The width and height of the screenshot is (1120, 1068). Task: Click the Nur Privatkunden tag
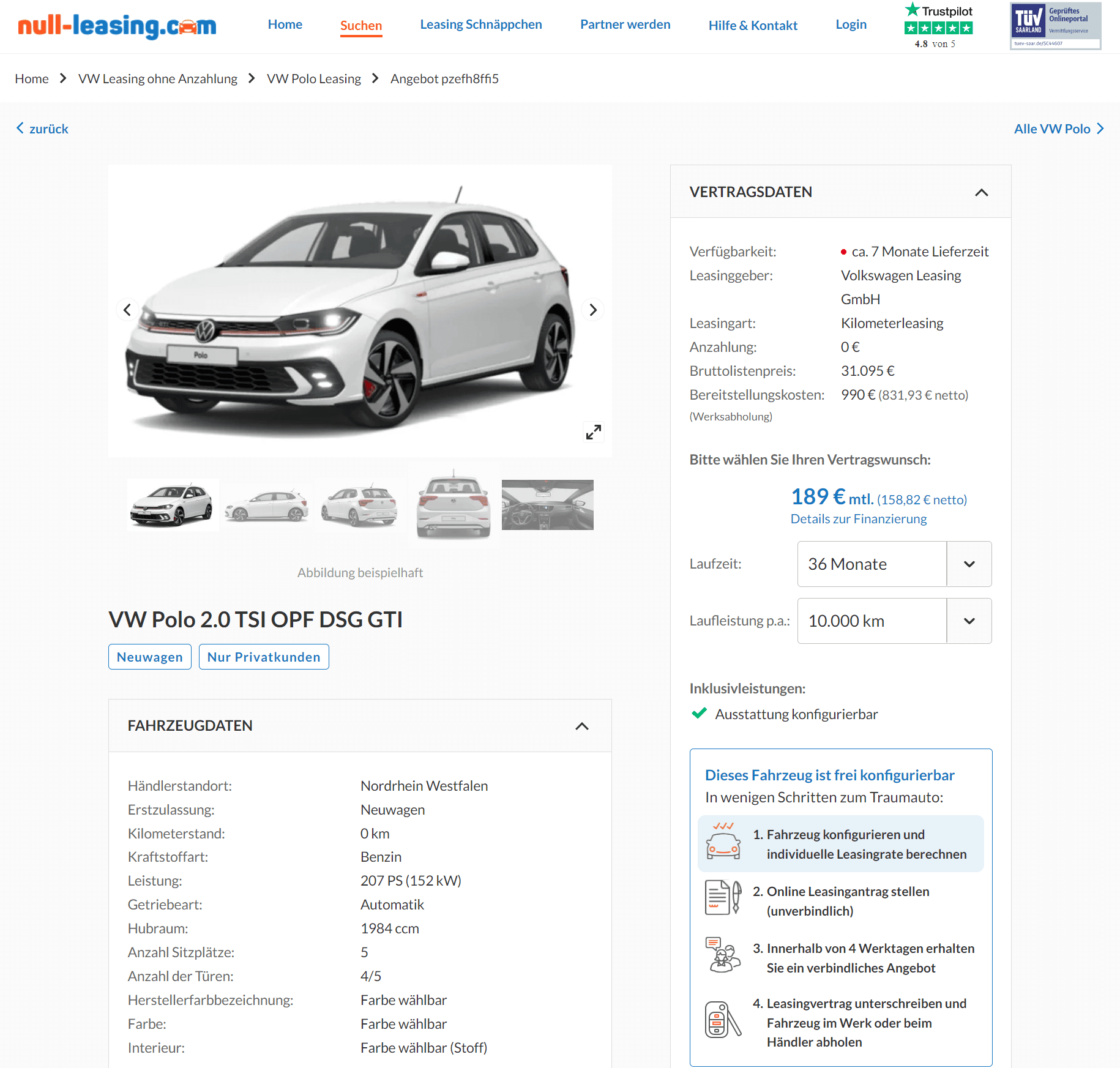(264, 657)
